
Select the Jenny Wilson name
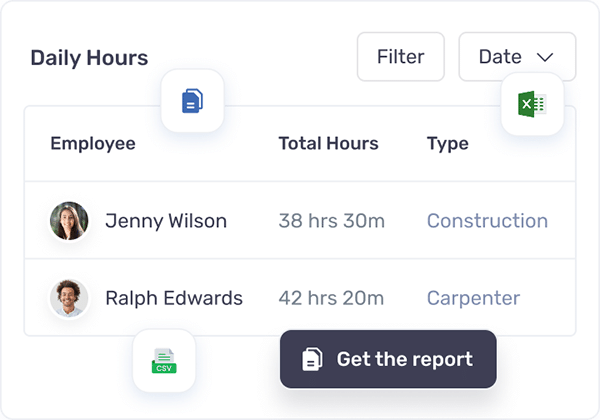tap(166, 221)
